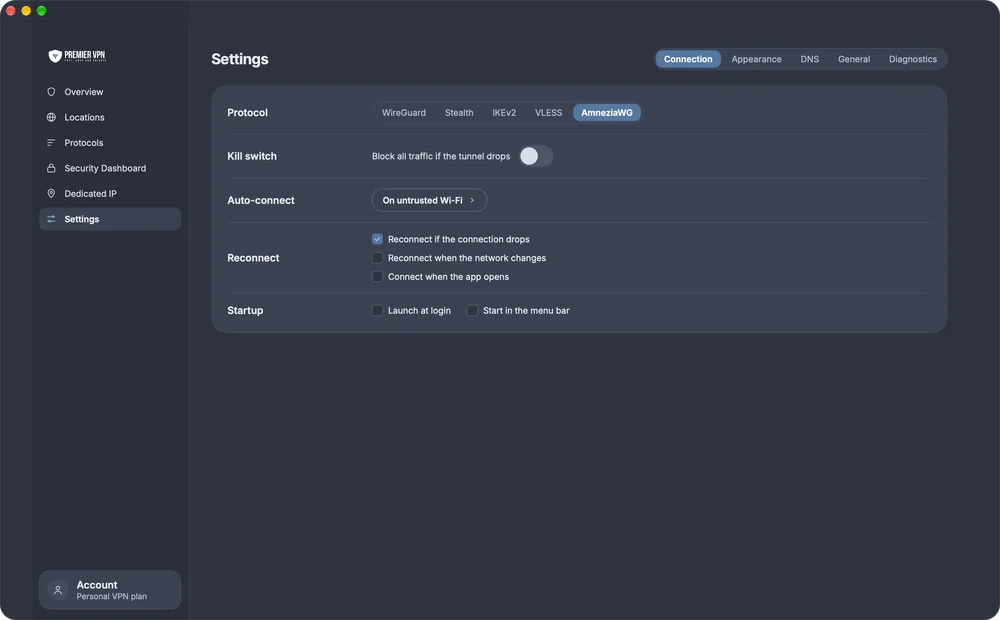
Task: Choose the VLESS protocol
Action: 548,112
